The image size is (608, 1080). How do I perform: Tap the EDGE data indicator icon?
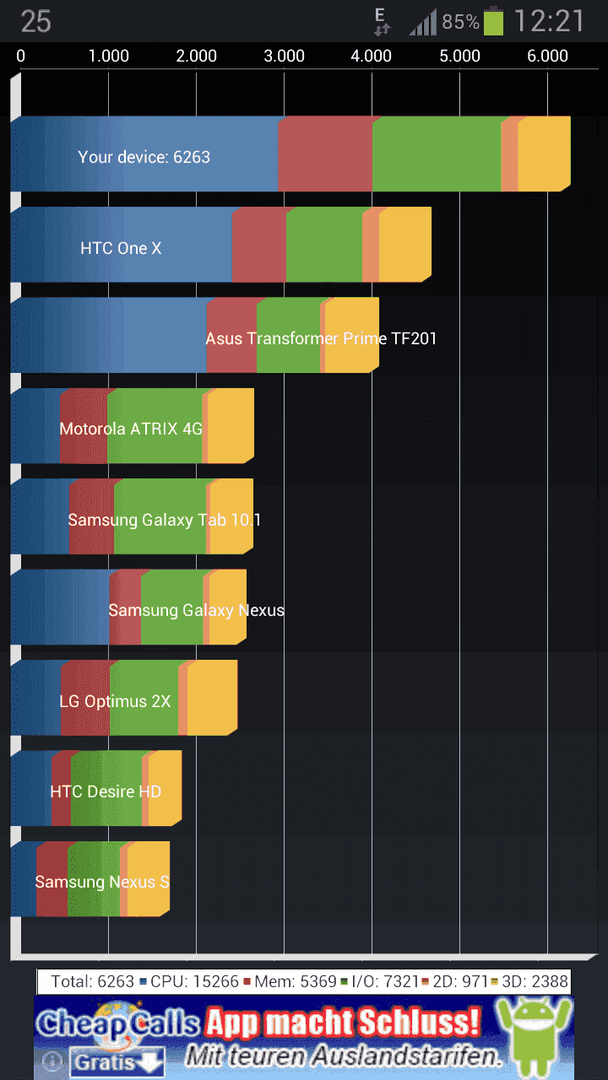[382, 21]
